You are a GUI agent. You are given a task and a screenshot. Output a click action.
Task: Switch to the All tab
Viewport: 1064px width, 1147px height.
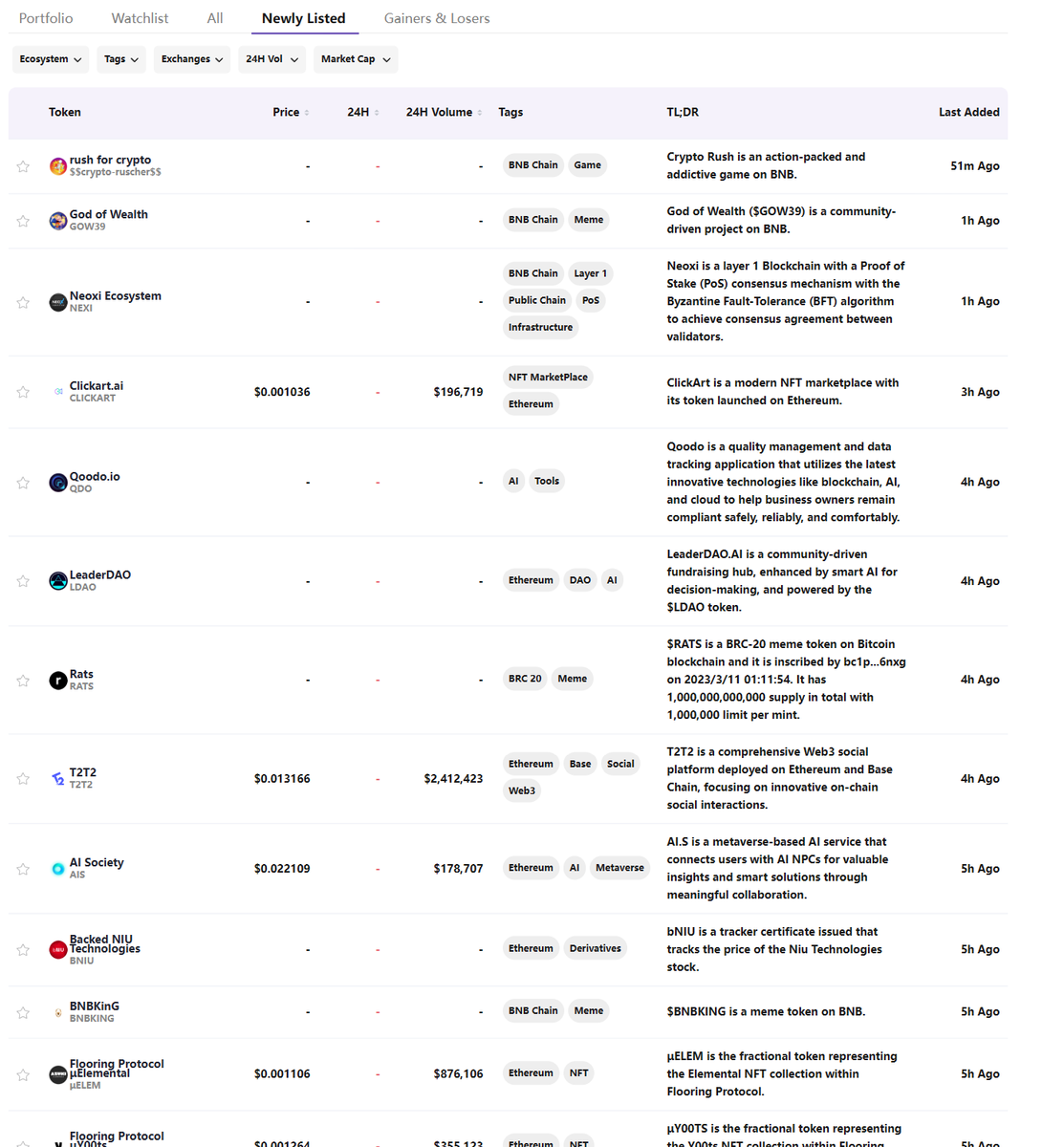215,18
